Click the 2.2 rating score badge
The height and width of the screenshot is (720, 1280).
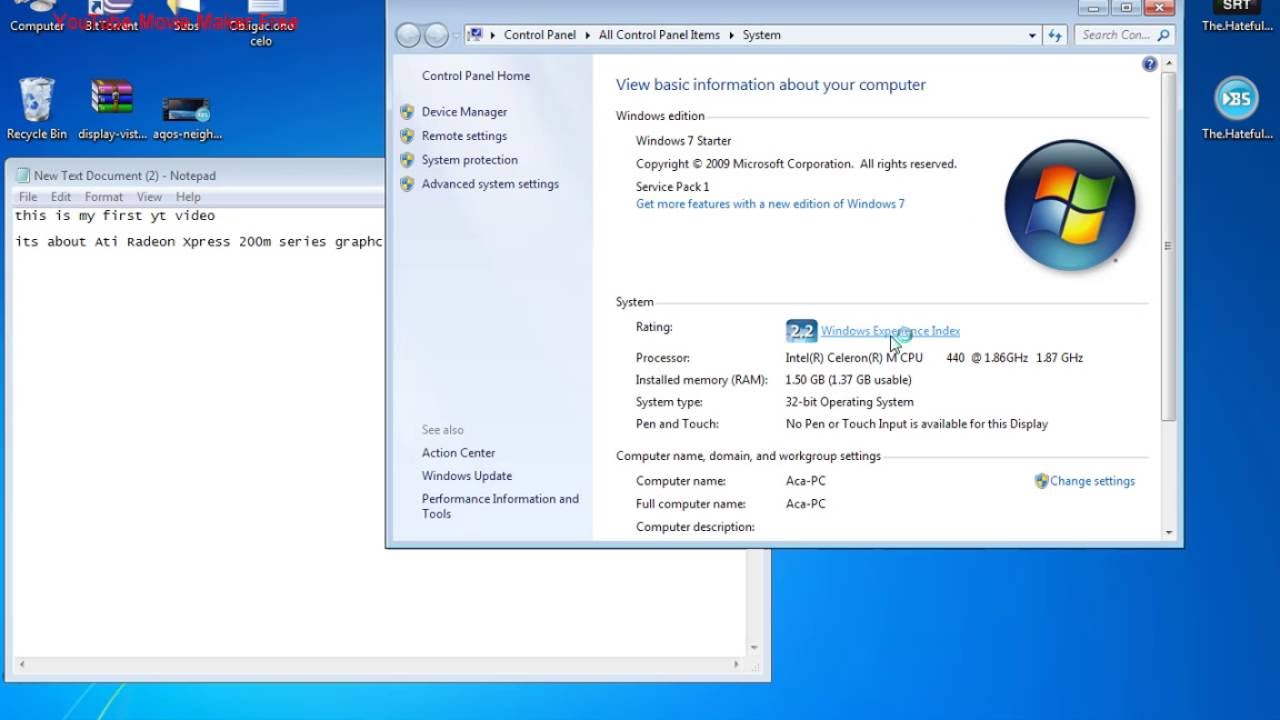(801, 331)
